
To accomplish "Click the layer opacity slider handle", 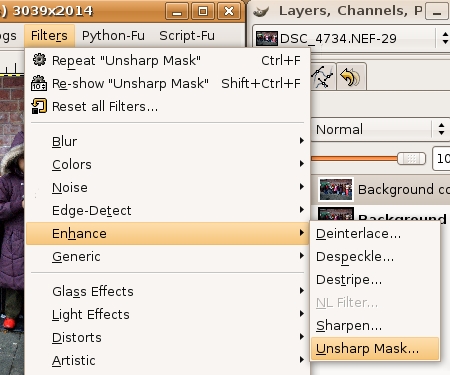I will 412,159.
